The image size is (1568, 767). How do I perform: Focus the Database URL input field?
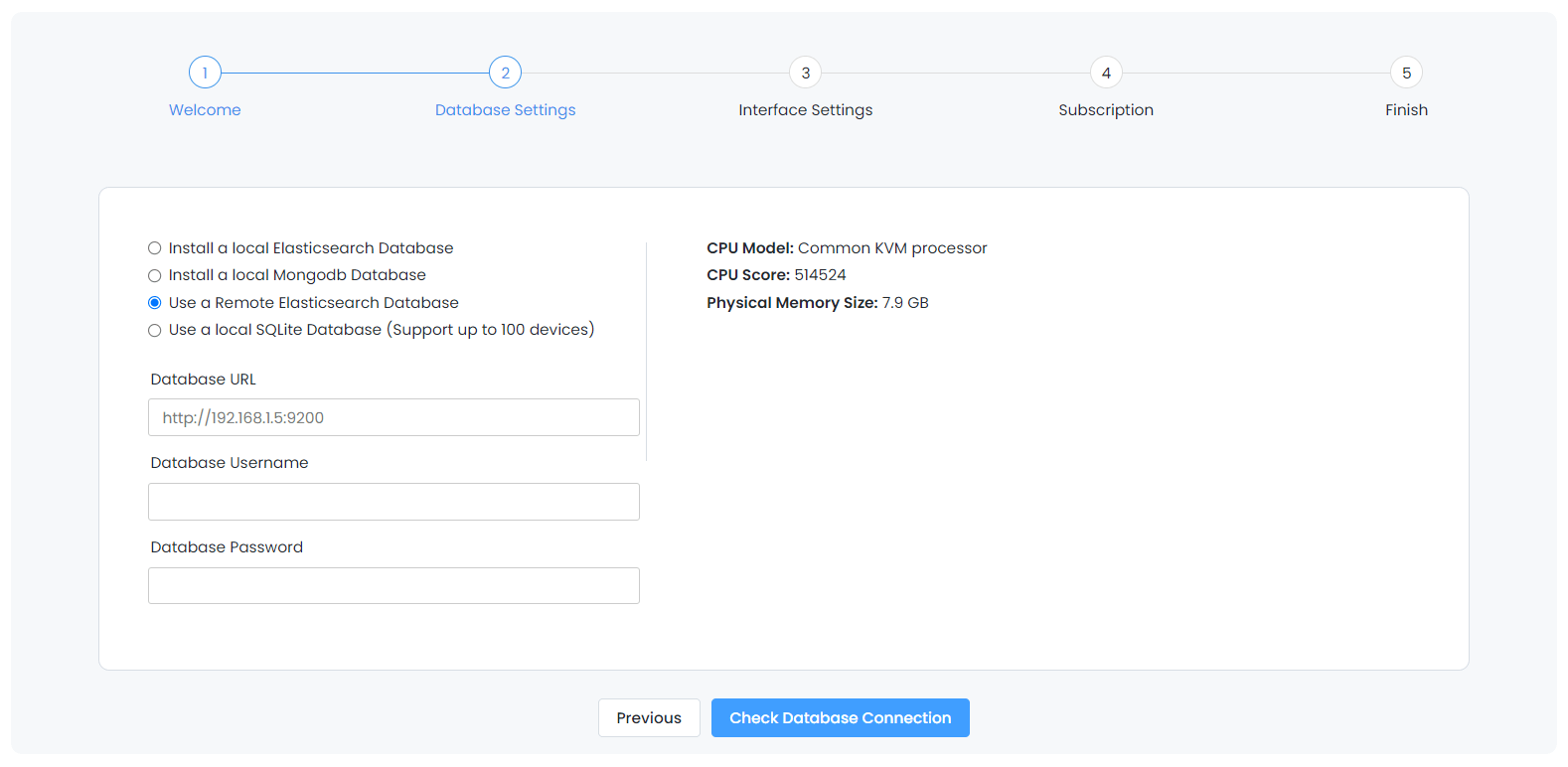393,417
